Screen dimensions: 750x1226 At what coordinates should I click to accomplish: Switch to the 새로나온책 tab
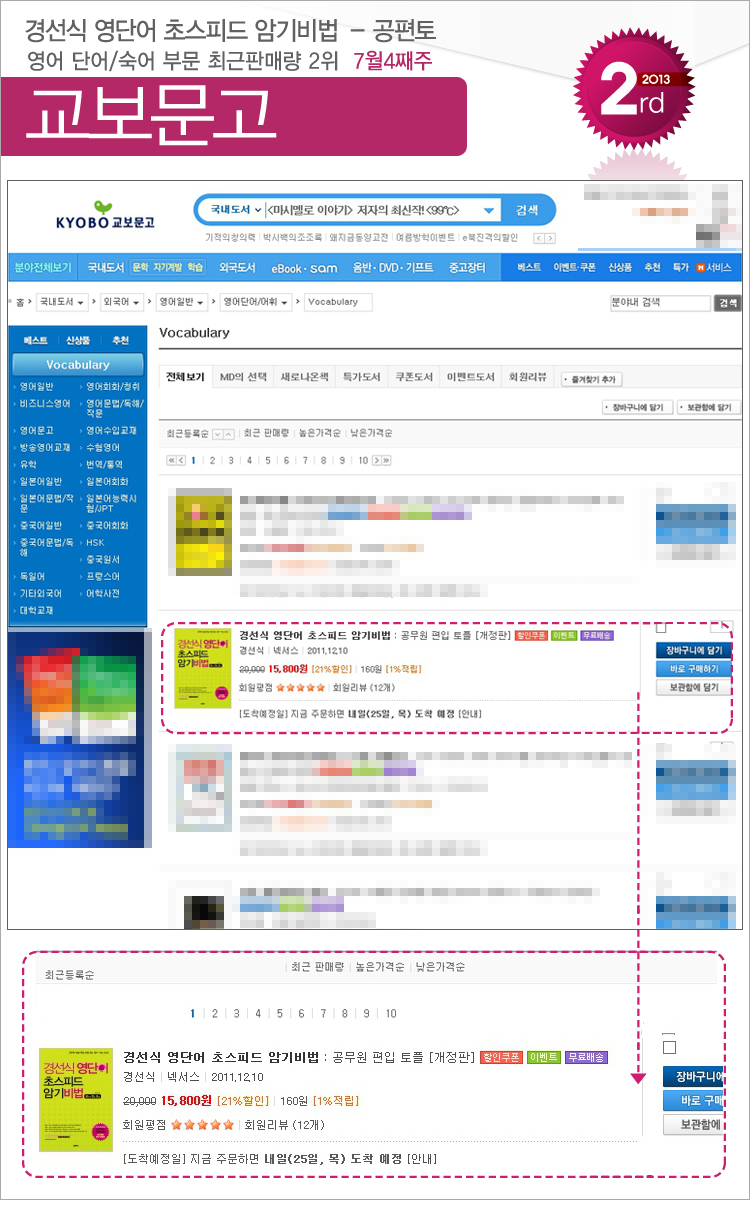coord(303,377)
